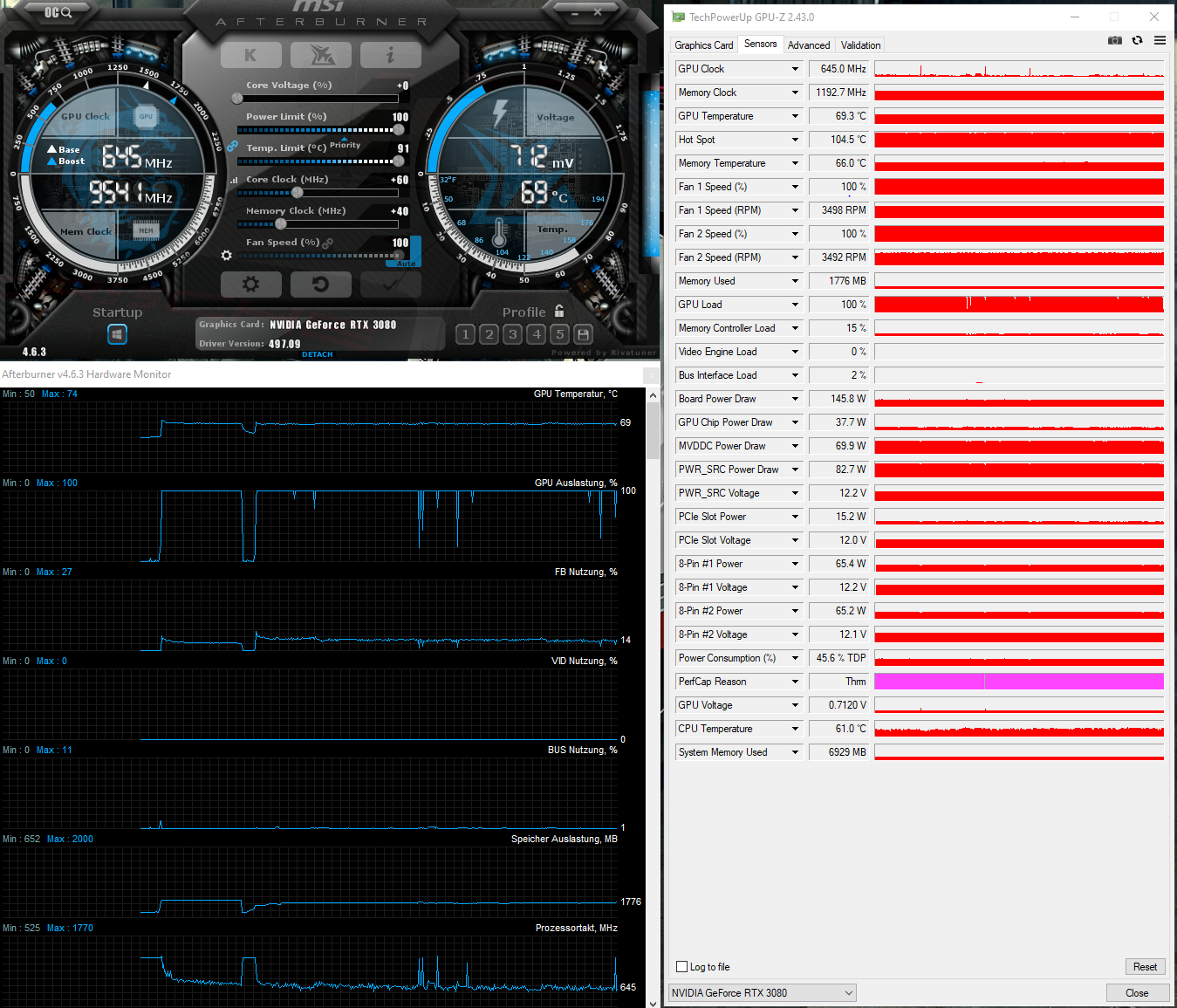Open System Memory Used sensor dropdown

tap(795, 752)
